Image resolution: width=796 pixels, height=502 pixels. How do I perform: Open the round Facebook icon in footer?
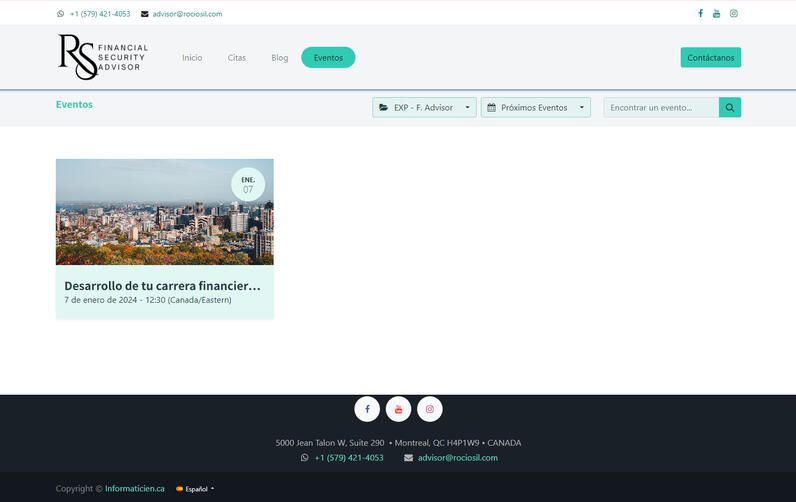click(x=367, y=409)
